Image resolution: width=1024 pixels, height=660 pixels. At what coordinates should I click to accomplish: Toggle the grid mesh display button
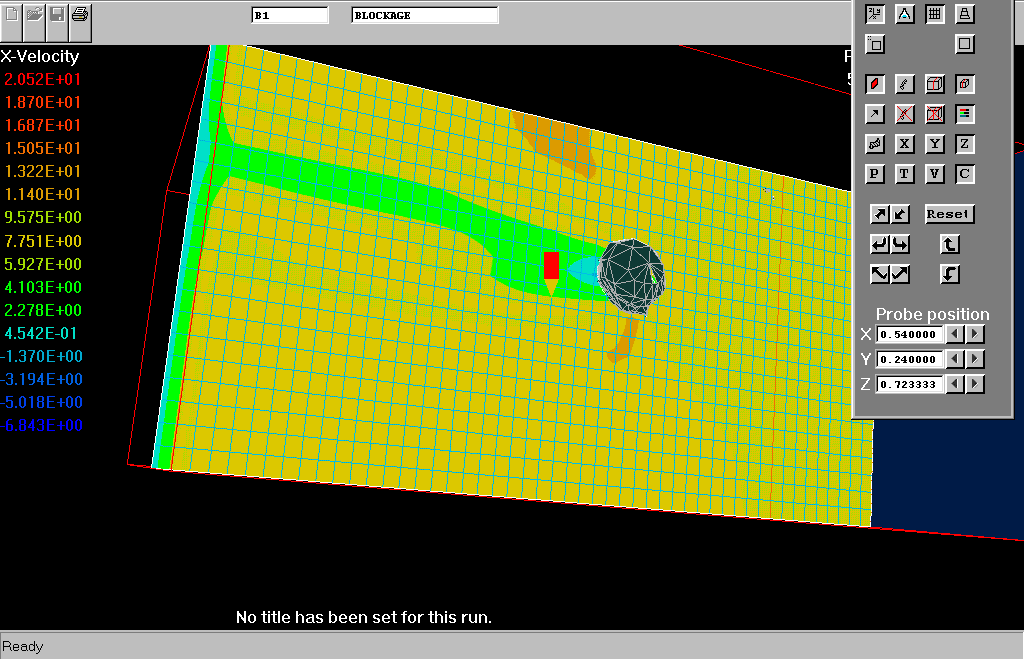pyautogui.click(x=934, y=14)
